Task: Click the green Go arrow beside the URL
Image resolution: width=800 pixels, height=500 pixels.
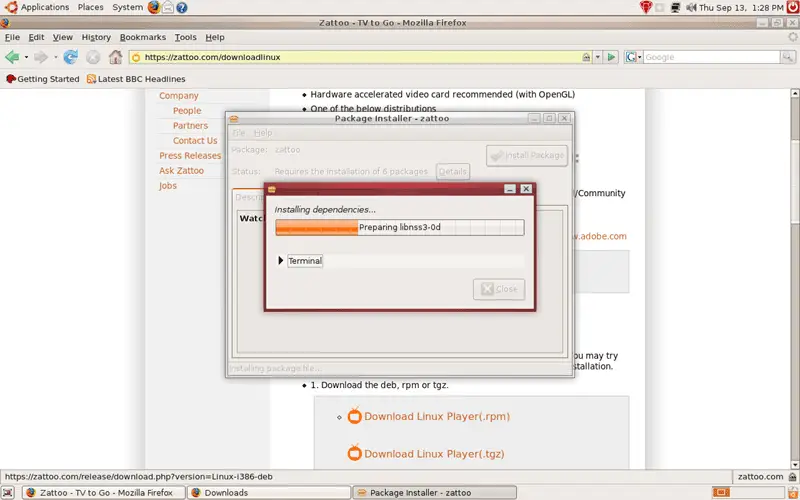Action: coord(611,57)
